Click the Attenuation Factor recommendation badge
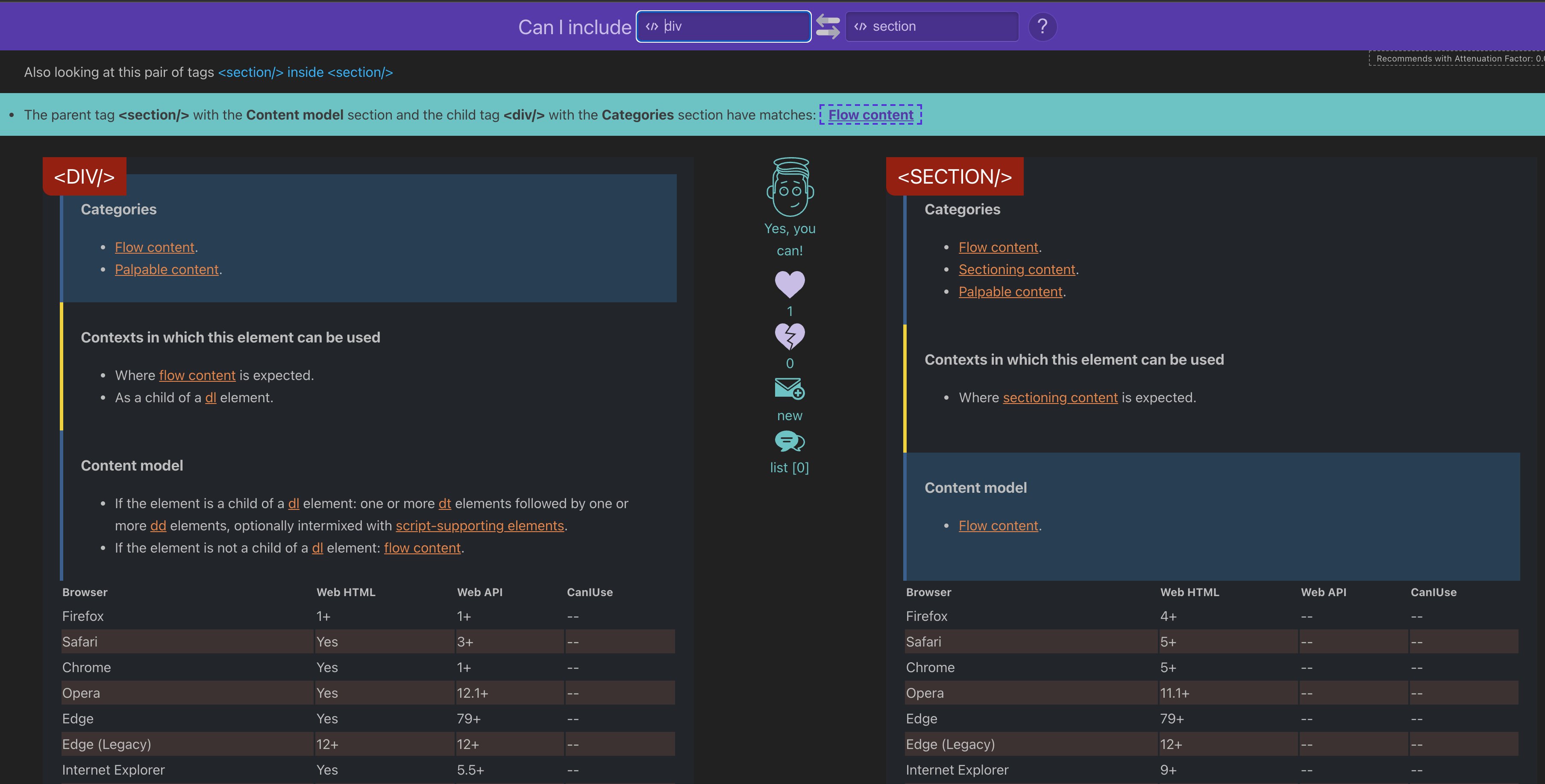This screenshot has height=784, width=1545. pos(1457,58)
